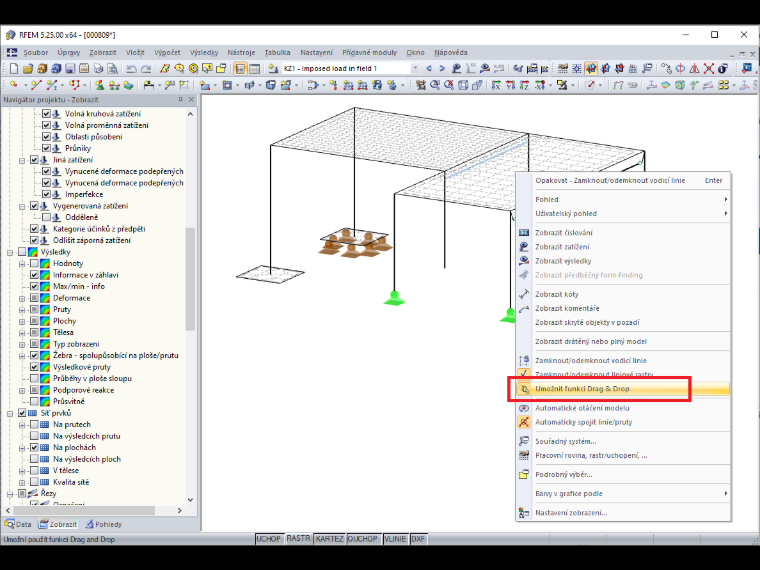Screen dimensions: 760x570
Task: Click the Redo arrow icon
Action: pyautogui.click(x=146, y=69)
